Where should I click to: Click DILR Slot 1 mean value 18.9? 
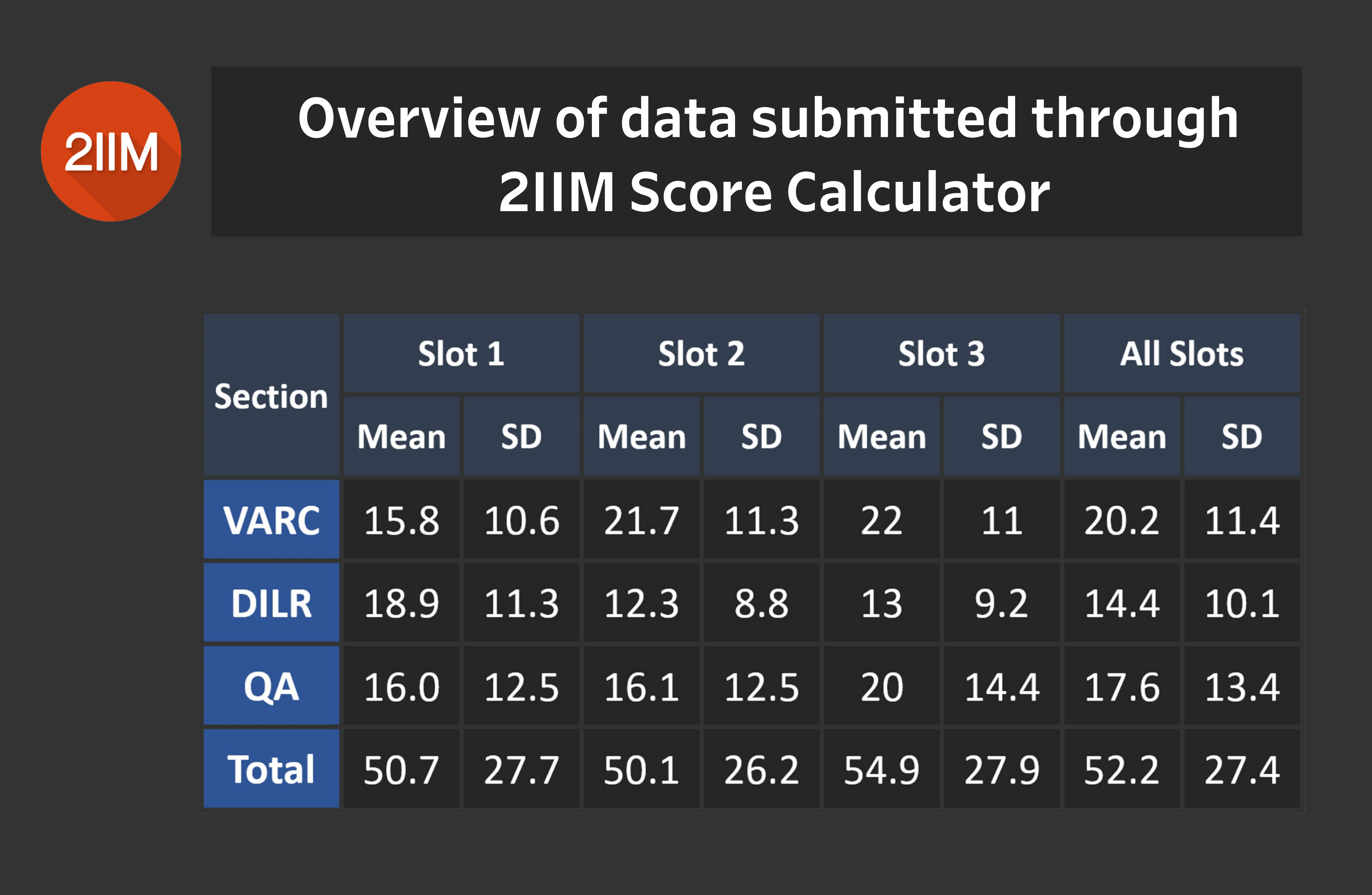[x=401, y=603]
